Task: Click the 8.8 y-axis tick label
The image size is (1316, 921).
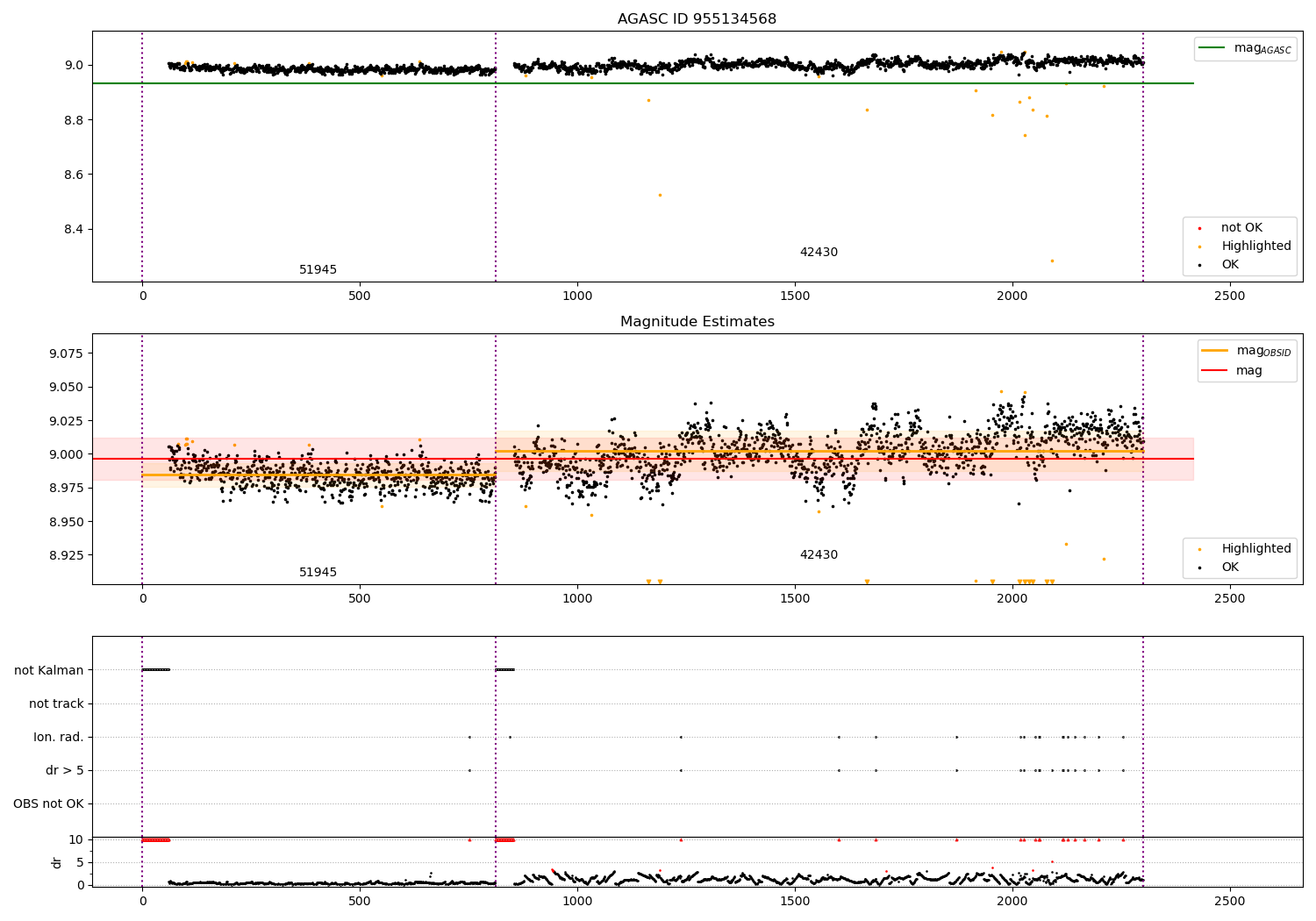Action: (x=74, y=120)
